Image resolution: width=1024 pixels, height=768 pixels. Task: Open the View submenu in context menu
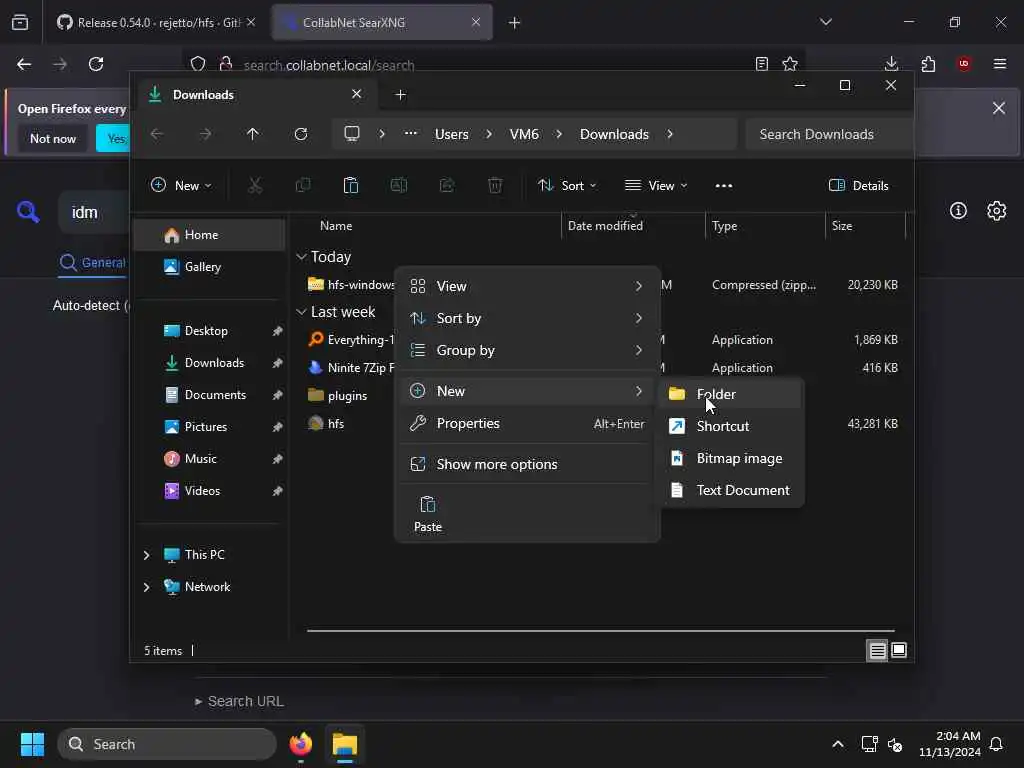527,286
